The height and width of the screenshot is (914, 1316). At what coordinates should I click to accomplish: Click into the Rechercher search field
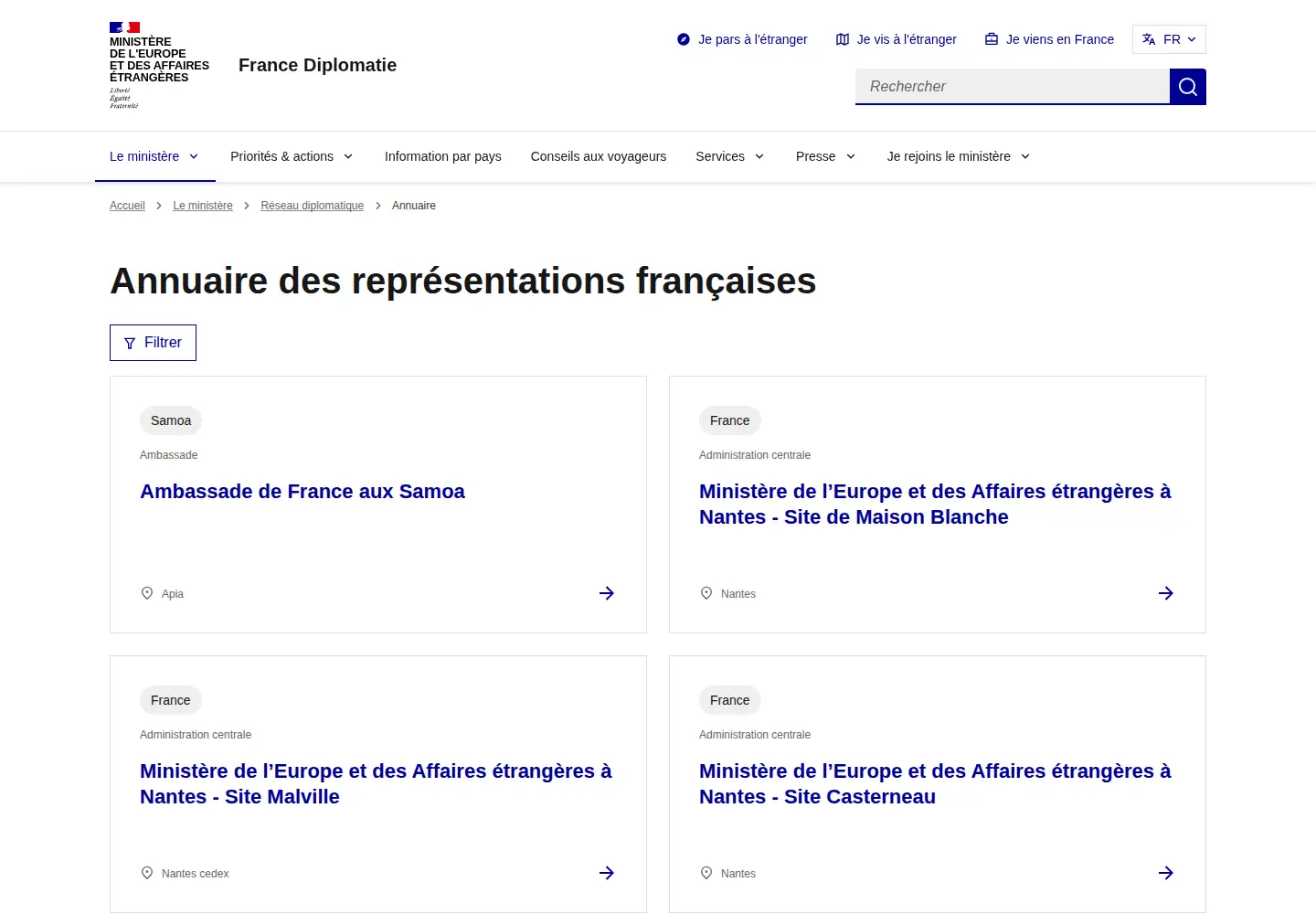tap(1013, 87)
